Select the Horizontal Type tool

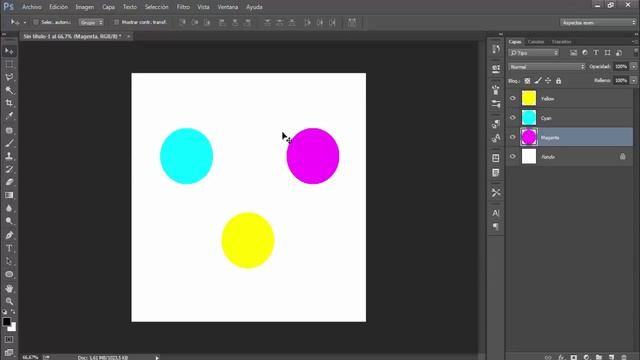coord(9,249)
